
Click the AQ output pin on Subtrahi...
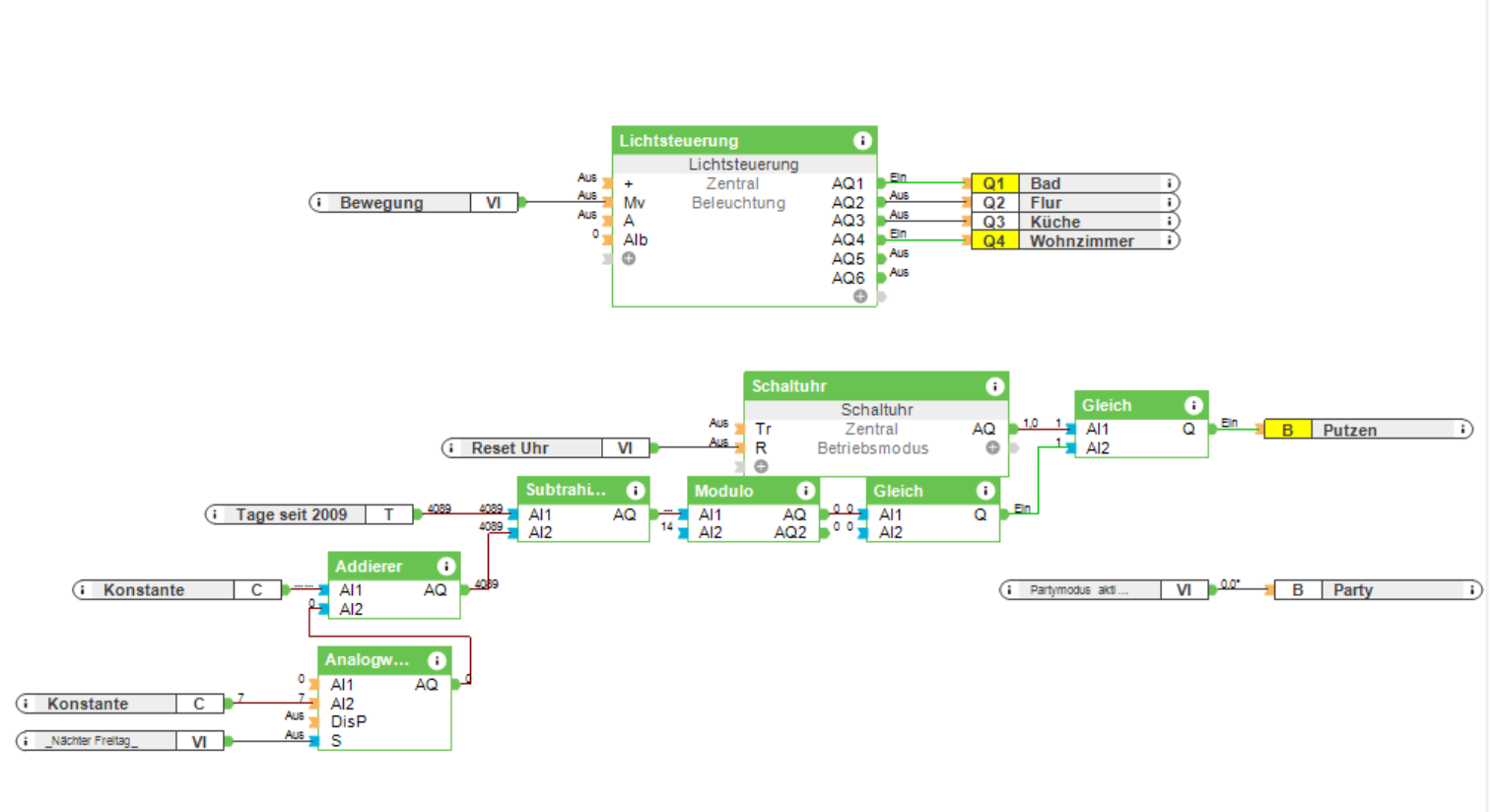(653, 514)
